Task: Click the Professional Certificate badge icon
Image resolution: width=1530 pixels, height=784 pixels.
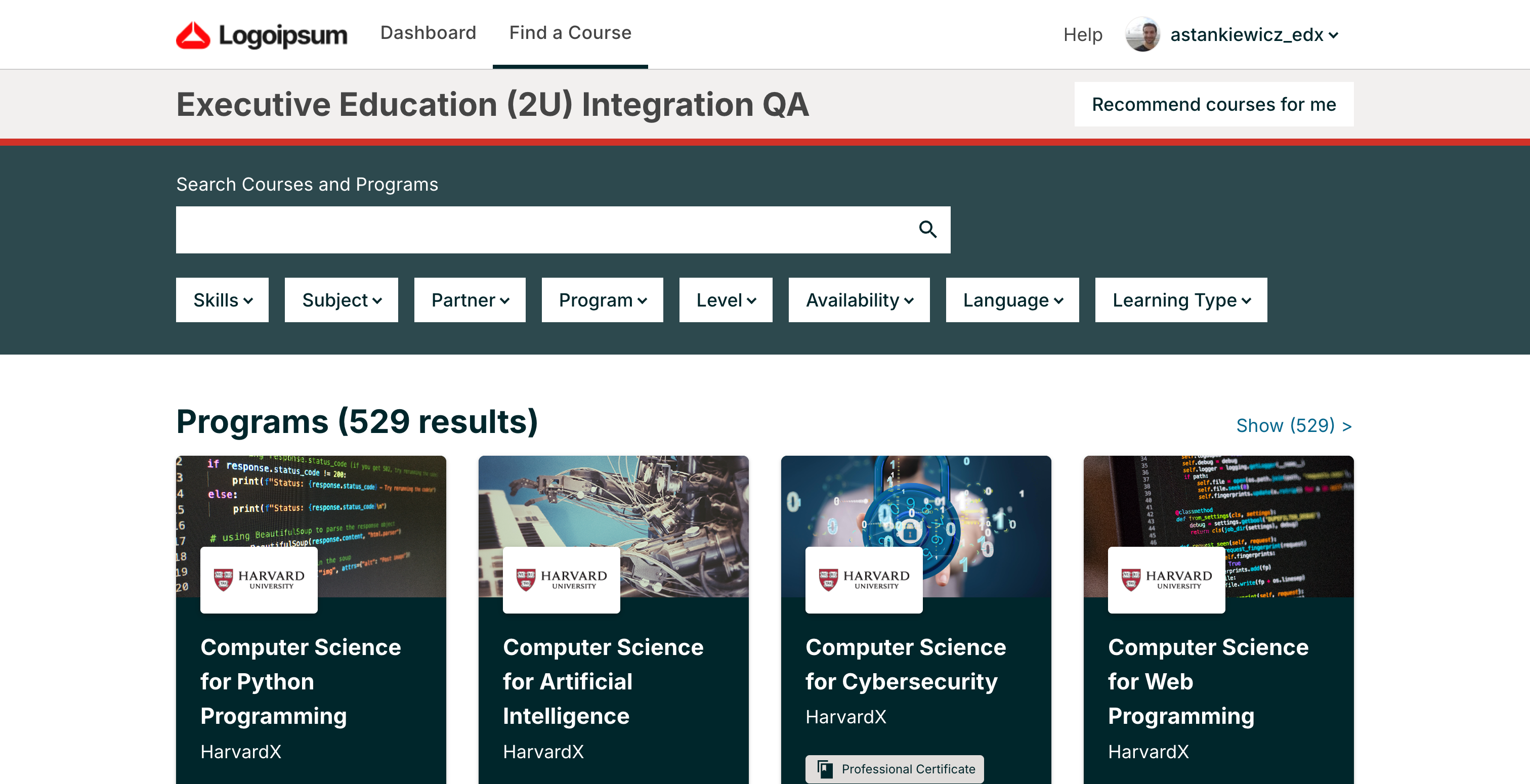Action: coord(825,769)
